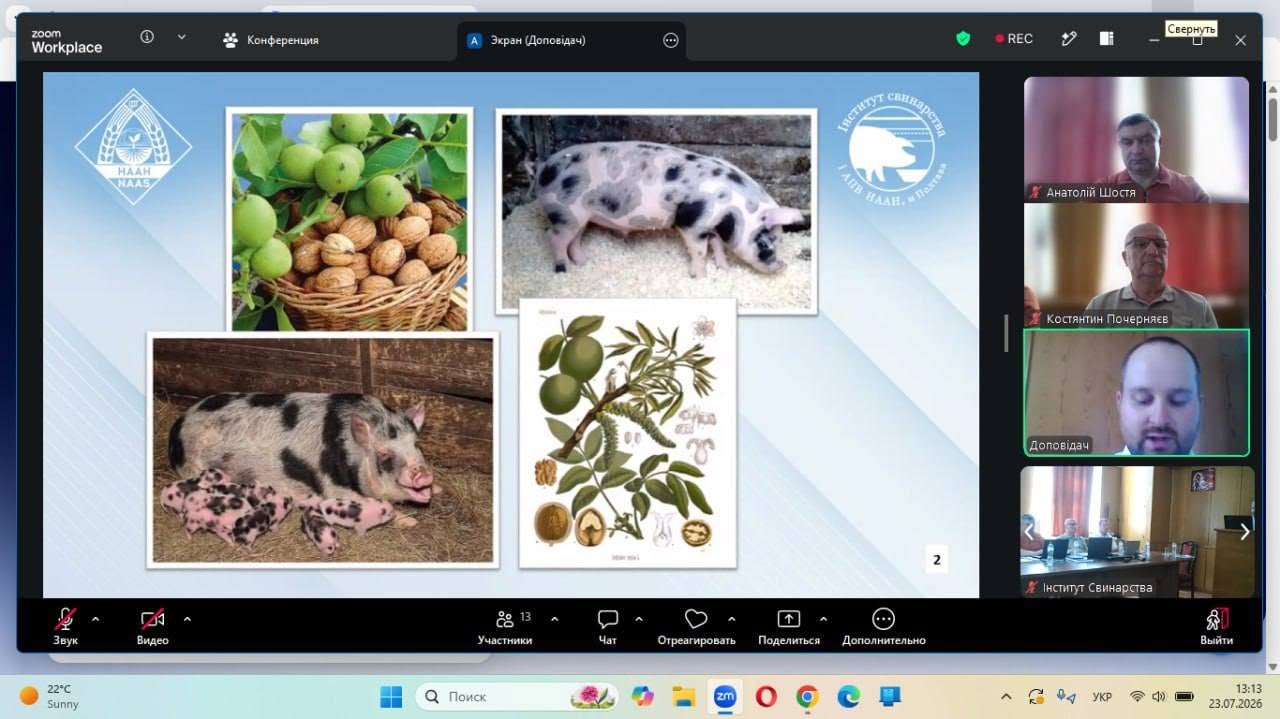Viewport: 1280px width, 719px height.
Task: Open the Чат panel
Action: (607, 626)
